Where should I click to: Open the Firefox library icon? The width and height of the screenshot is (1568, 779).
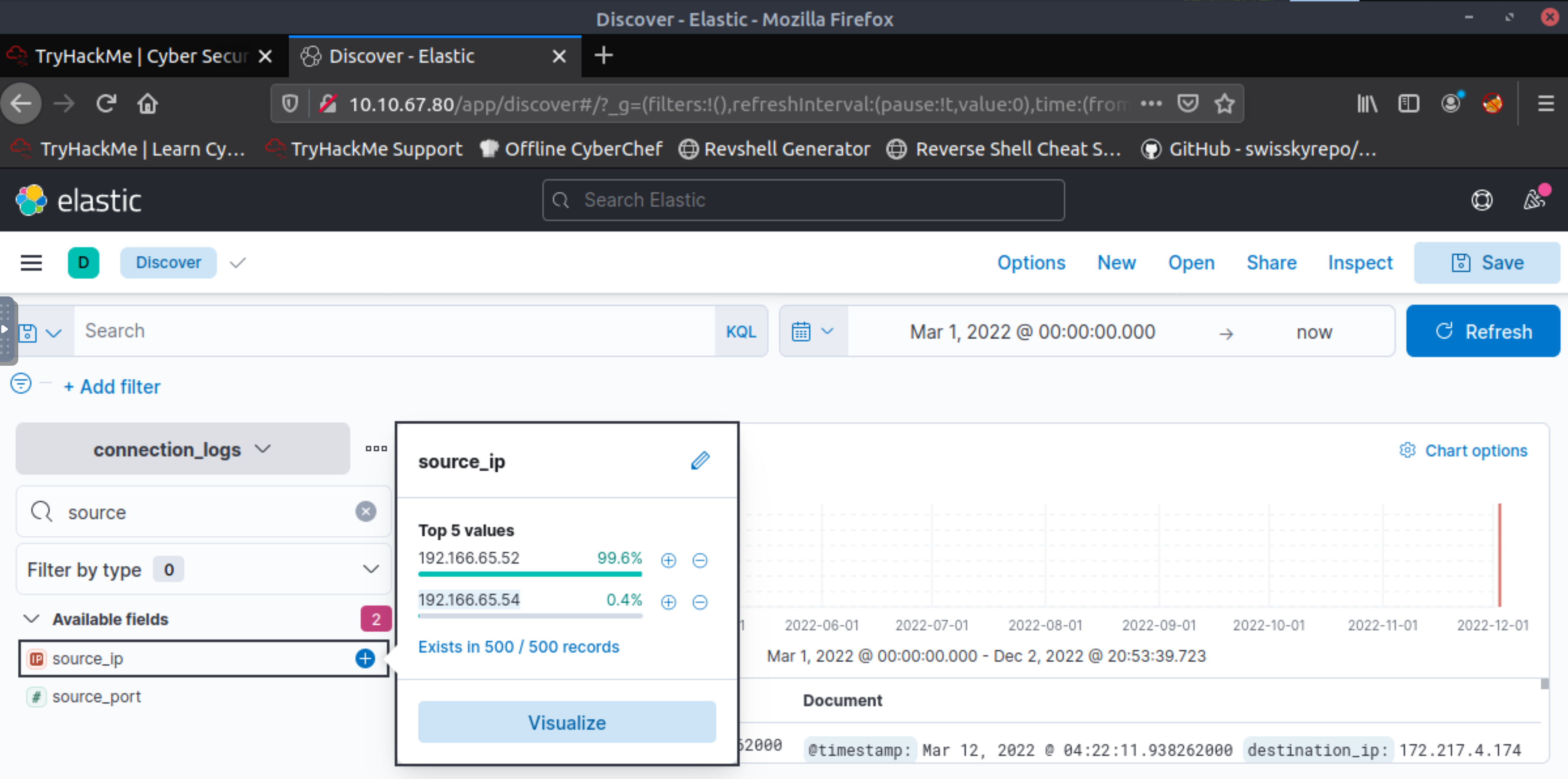[x=1367, y=104]
